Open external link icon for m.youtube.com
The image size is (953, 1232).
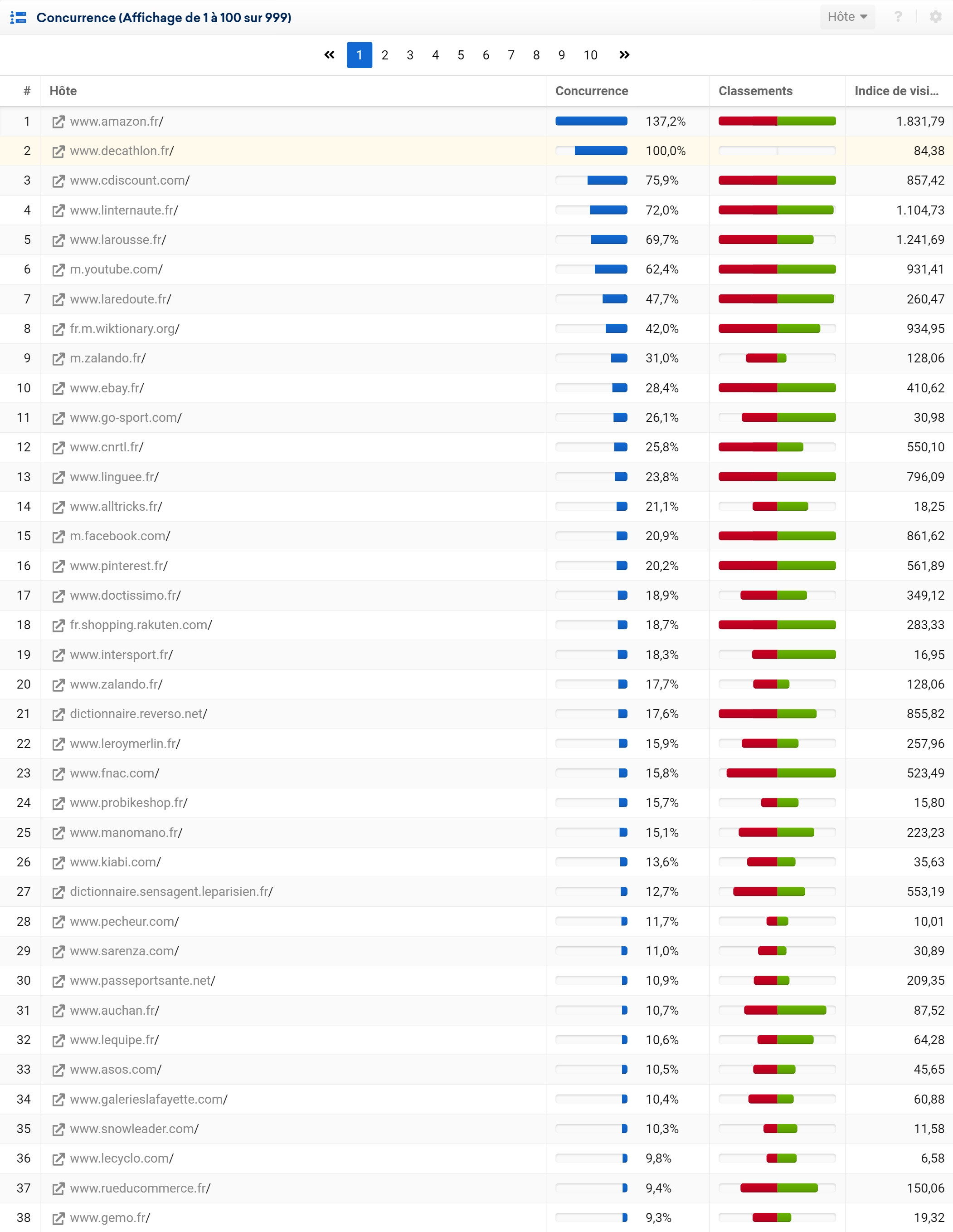pos(58,269)
